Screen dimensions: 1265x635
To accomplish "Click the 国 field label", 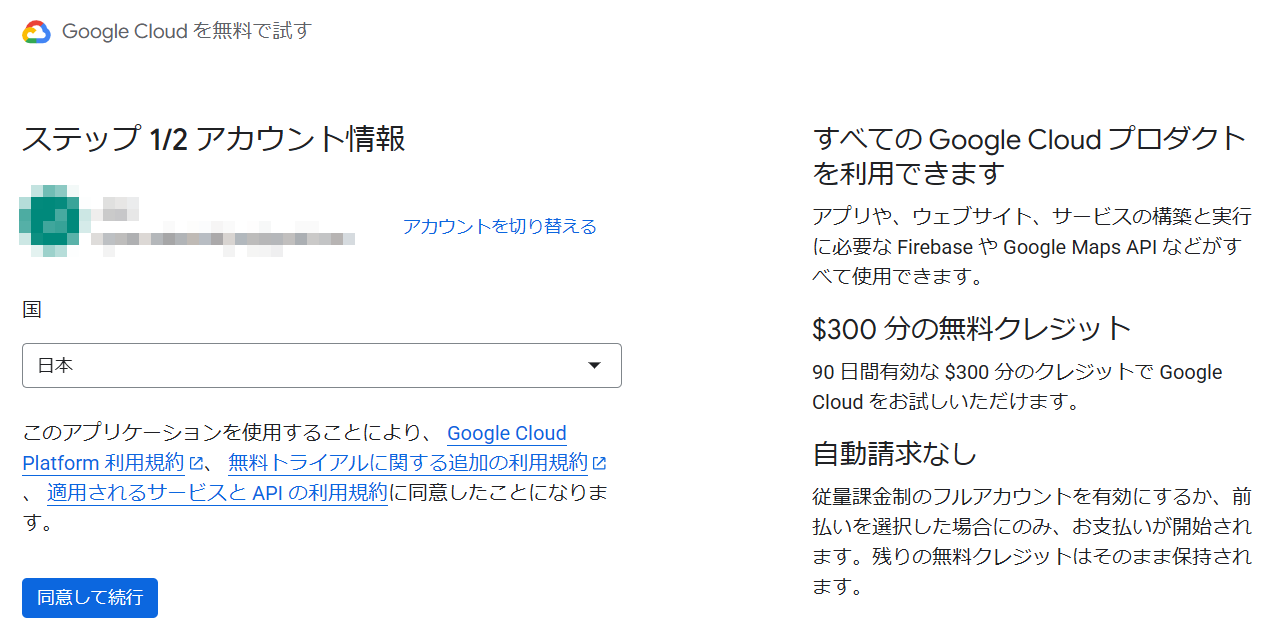I will point(32,310).
